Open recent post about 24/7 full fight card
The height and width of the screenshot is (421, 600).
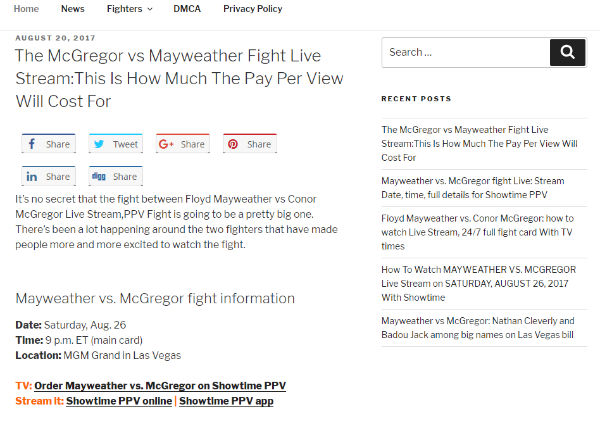tap(478, 232)
